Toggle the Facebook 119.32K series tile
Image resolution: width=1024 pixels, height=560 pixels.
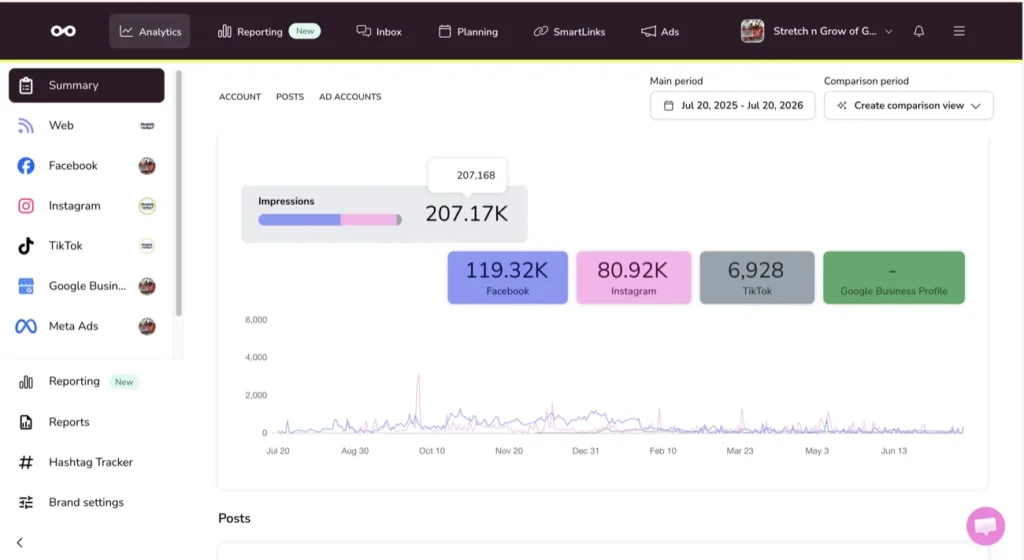pos(507,277)
